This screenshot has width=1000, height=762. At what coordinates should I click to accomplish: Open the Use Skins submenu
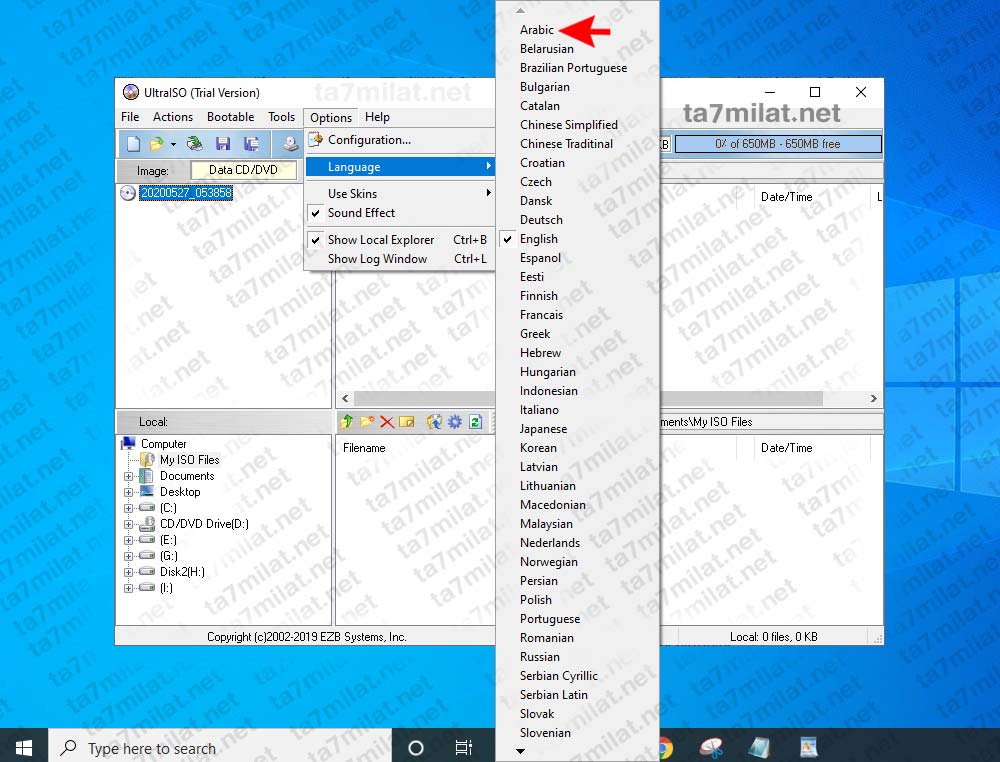click(x=400, y=194)
